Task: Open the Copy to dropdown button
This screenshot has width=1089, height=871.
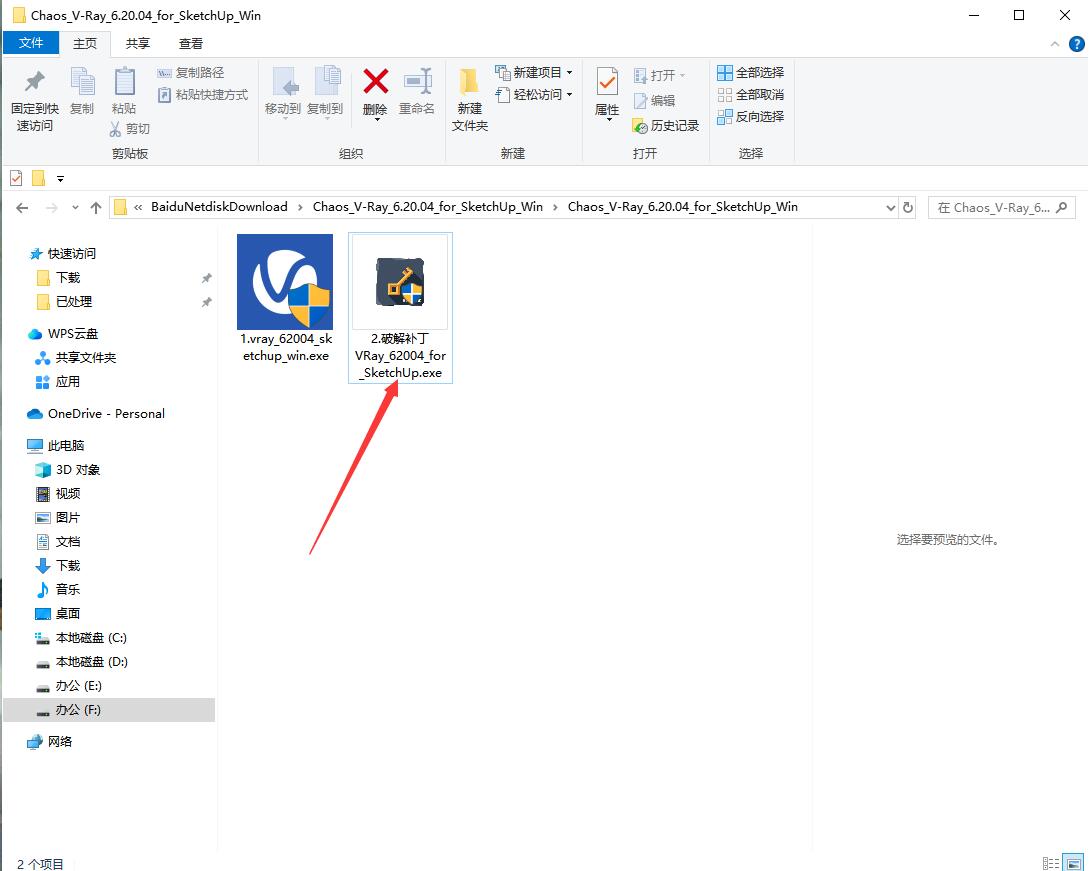Action: [325, 93]
